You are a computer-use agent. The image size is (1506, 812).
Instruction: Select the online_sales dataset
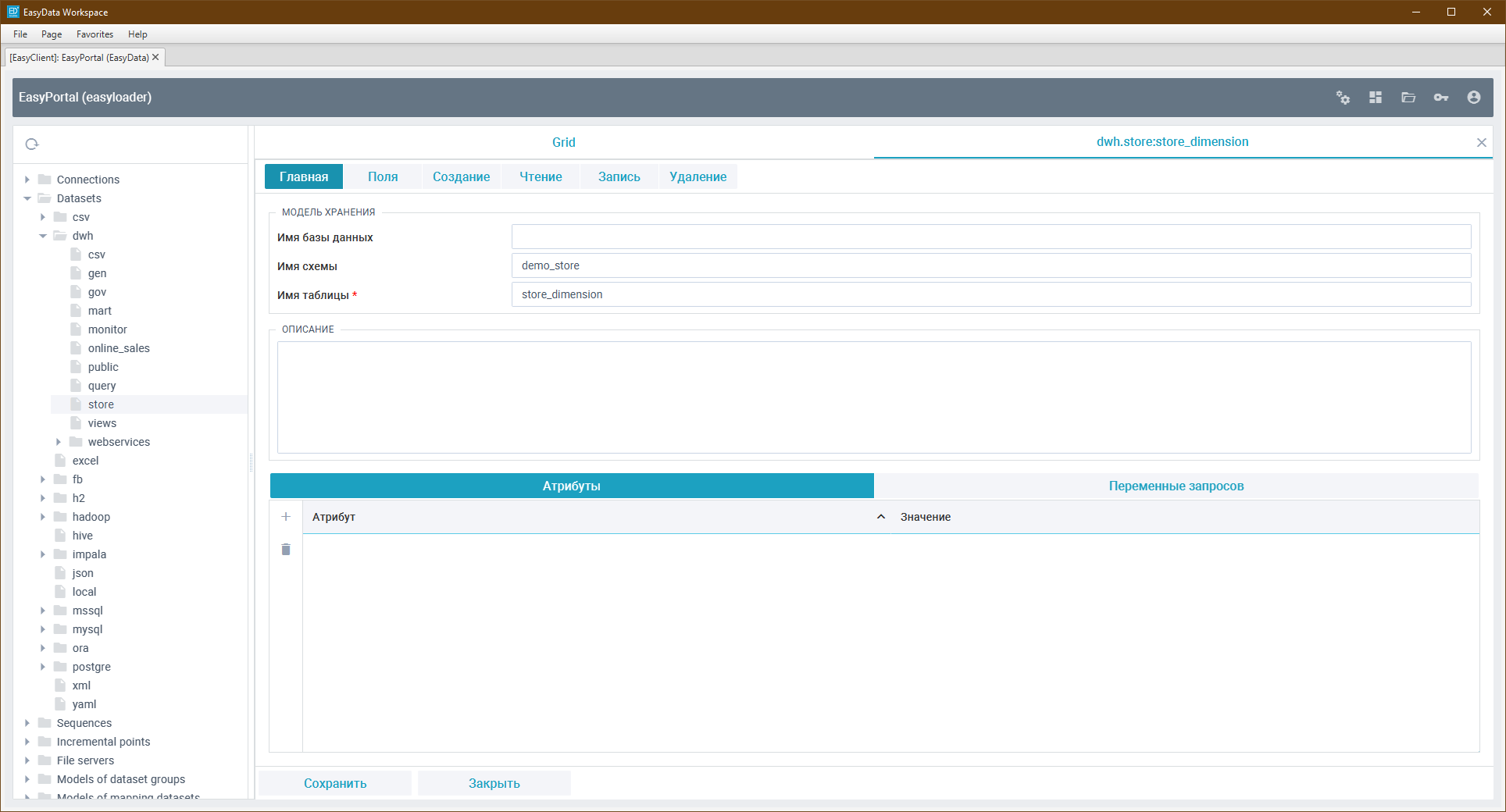click(119, 348)
